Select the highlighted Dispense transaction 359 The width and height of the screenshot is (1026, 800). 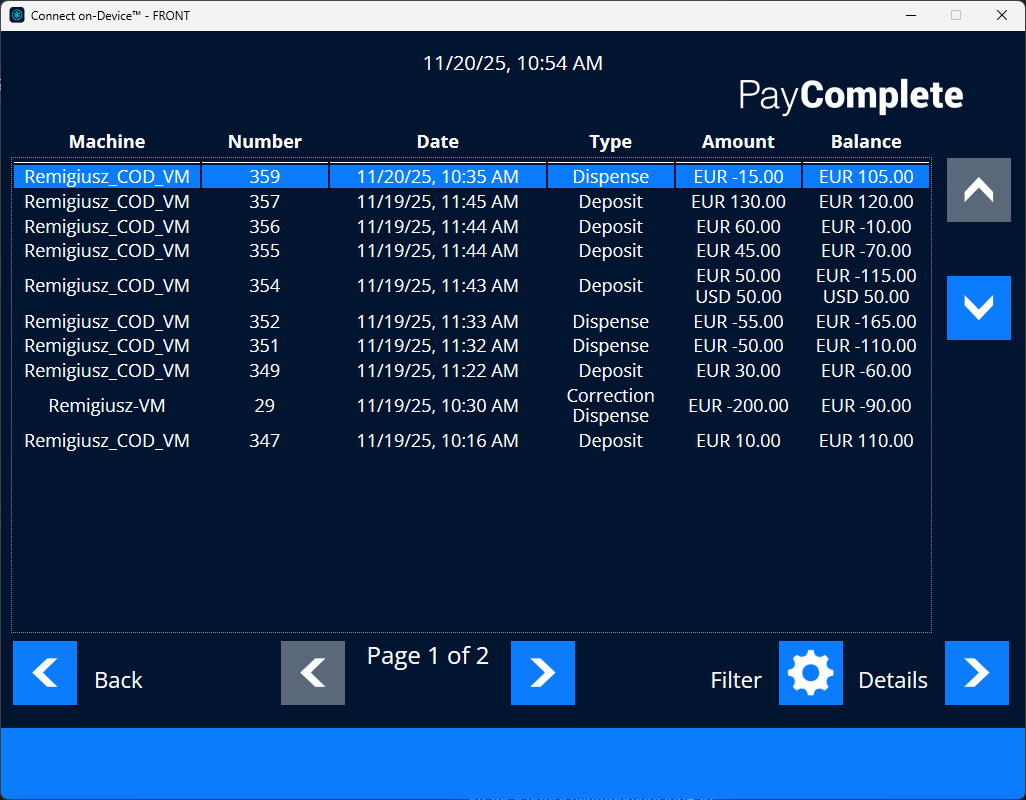pyautogui.click(x=437, y=175)
